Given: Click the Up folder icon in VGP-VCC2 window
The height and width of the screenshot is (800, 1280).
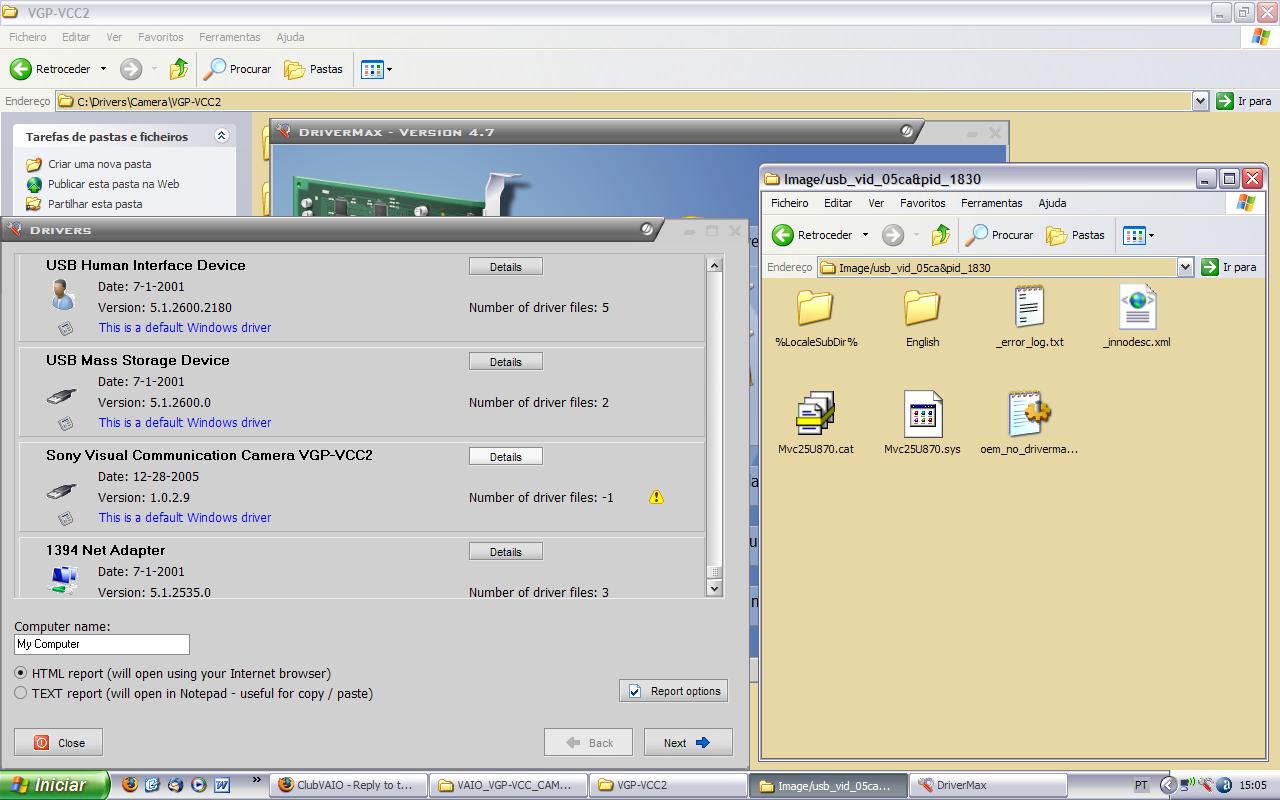Looking at the screenshot, I should click(x=178, y=69).
